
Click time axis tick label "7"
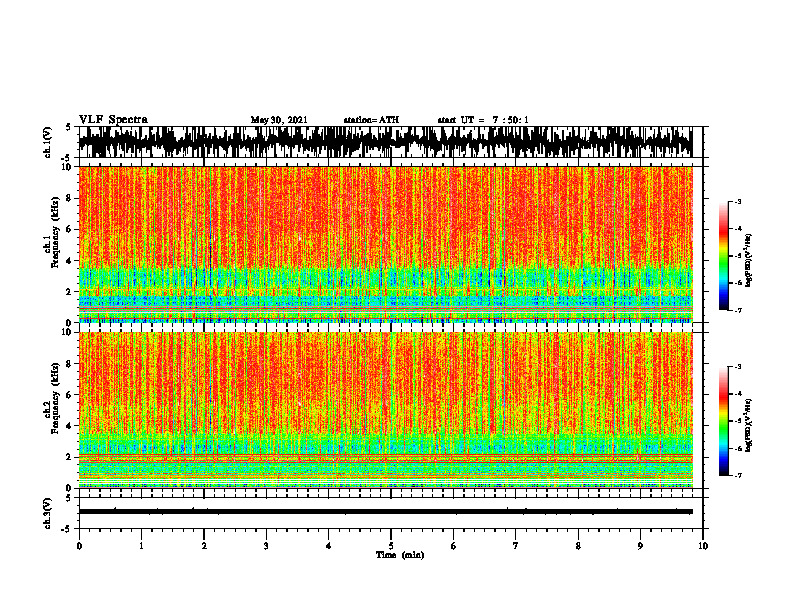515,546
